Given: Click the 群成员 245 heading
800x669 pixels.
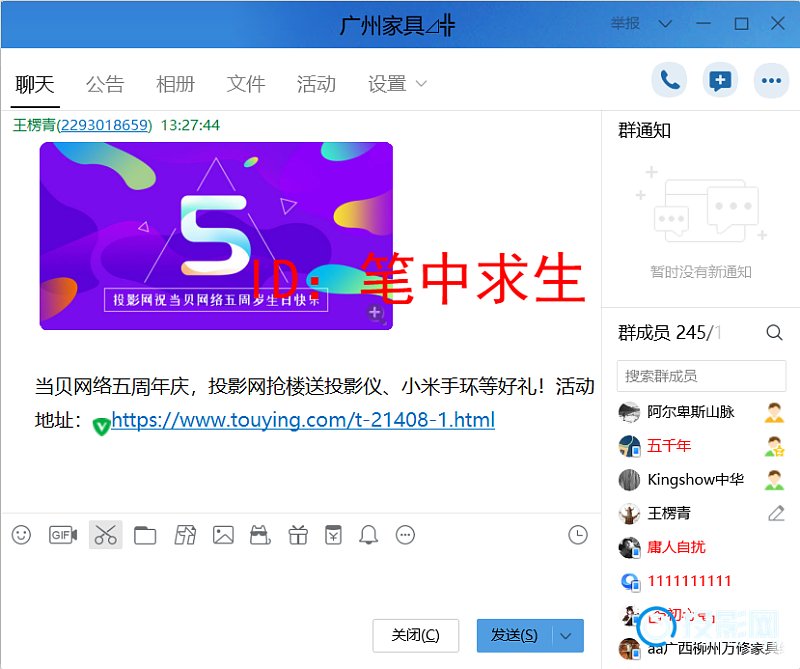Looking at the screenshot, I should click(669, 332).
